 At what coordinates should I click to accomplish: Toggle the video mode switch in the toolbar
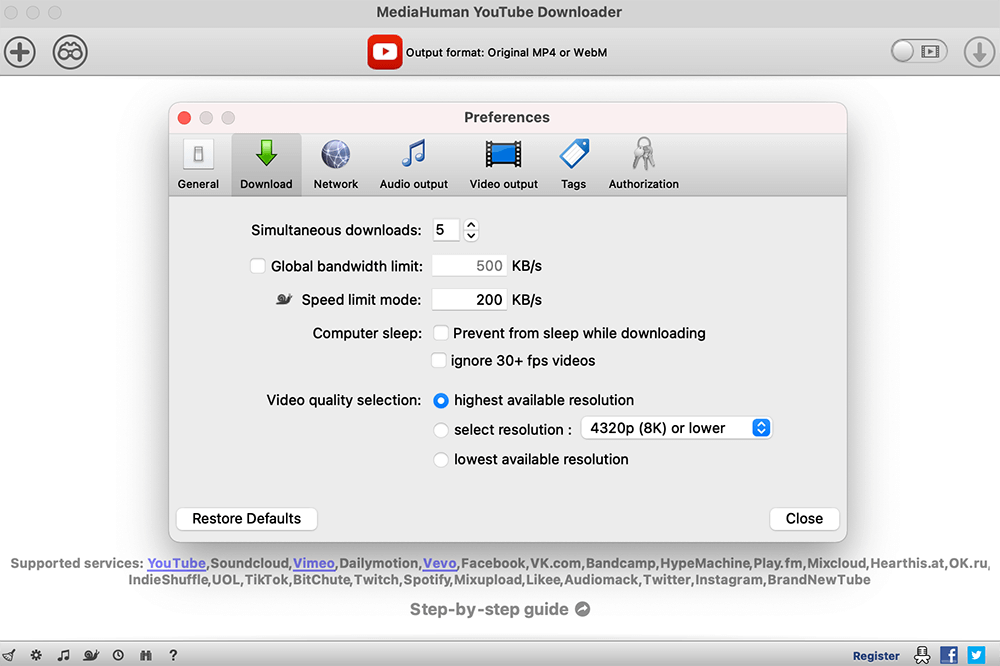919,51
